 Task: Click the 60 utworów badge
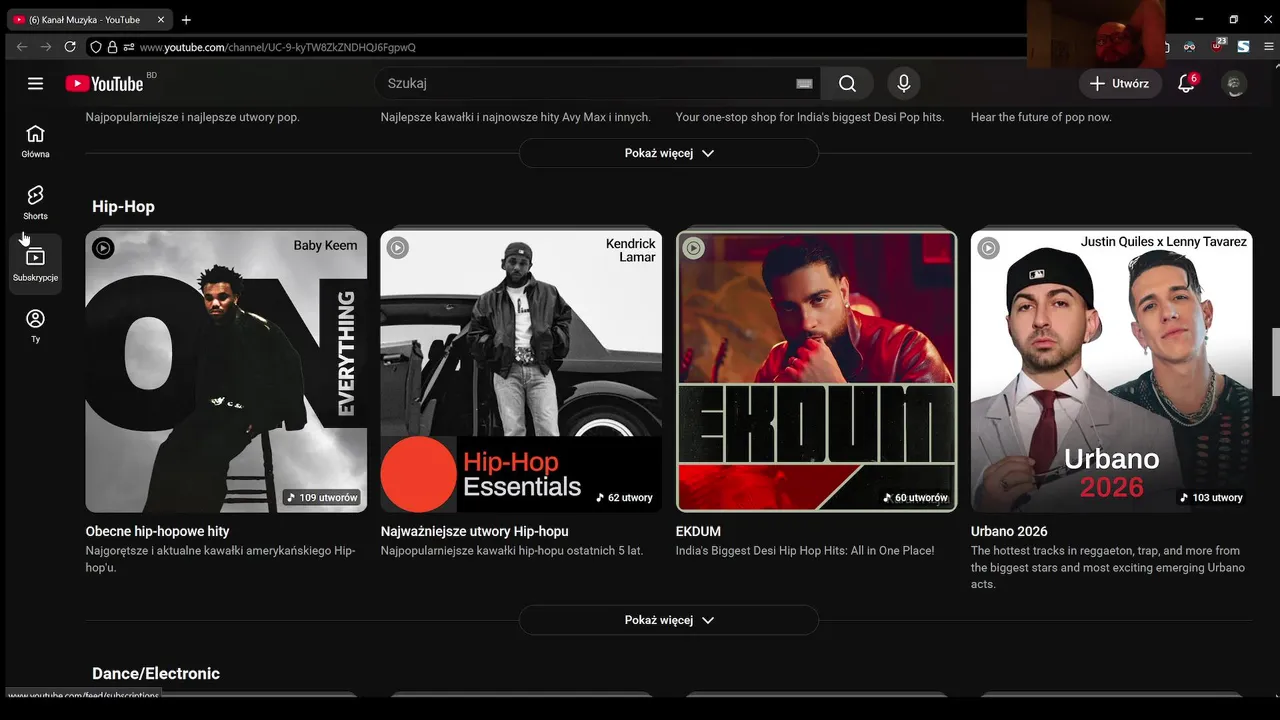click(x=915, y=497)
